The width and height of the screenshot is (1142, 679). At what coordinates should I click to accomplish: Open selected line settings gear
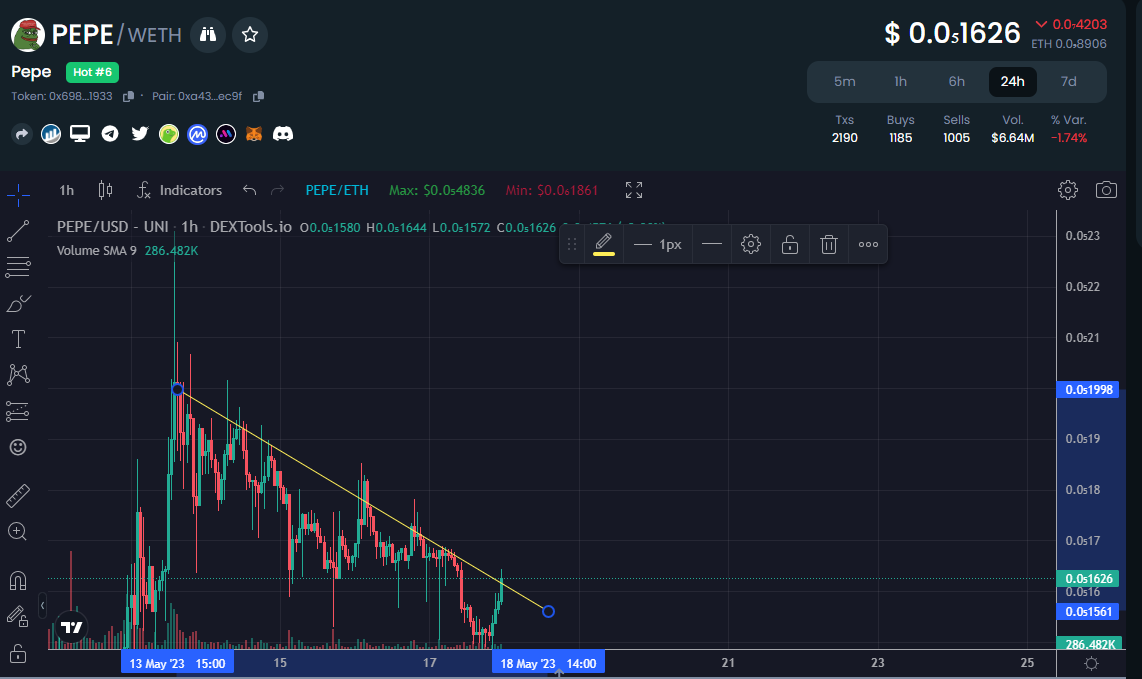pos(751,245)
